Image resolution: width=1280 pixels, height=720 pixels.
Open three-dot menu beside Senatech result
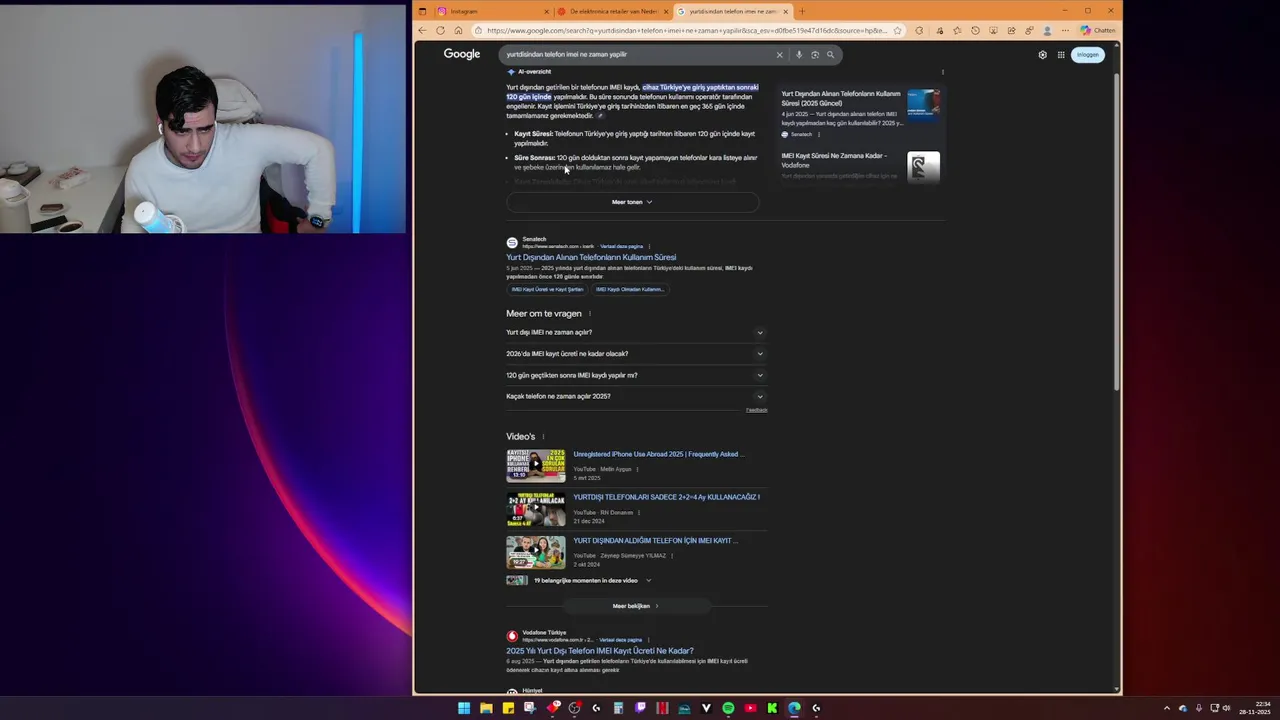(649, 246)
